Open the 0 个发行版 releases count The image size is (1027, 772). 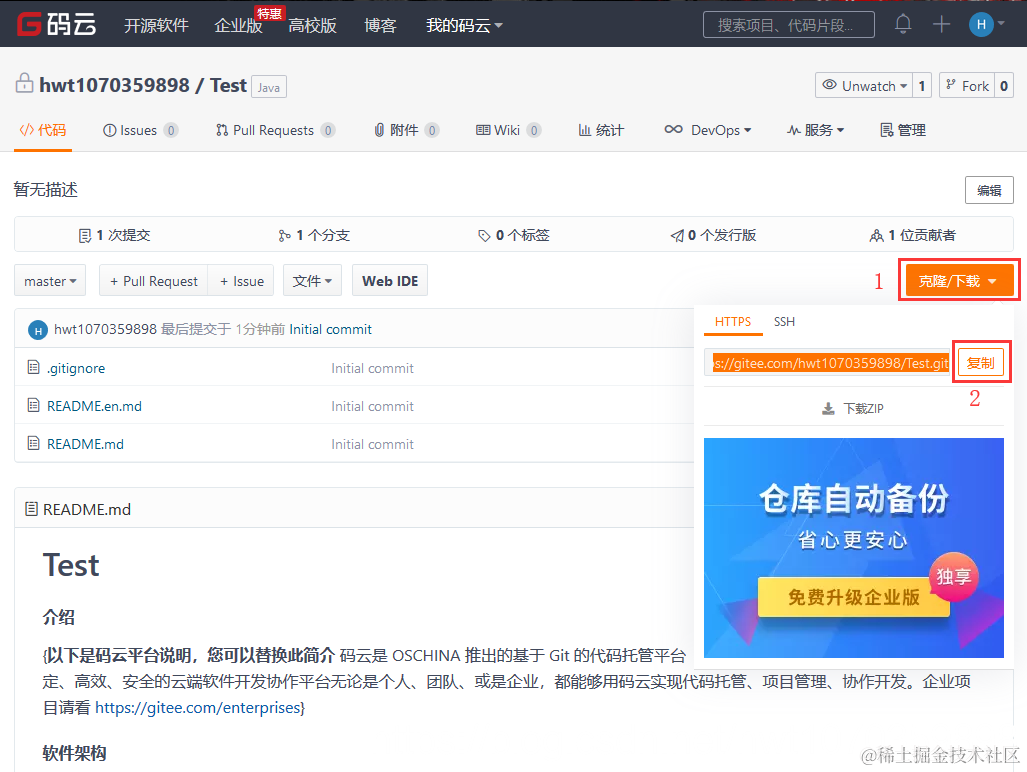pos(714,235)
